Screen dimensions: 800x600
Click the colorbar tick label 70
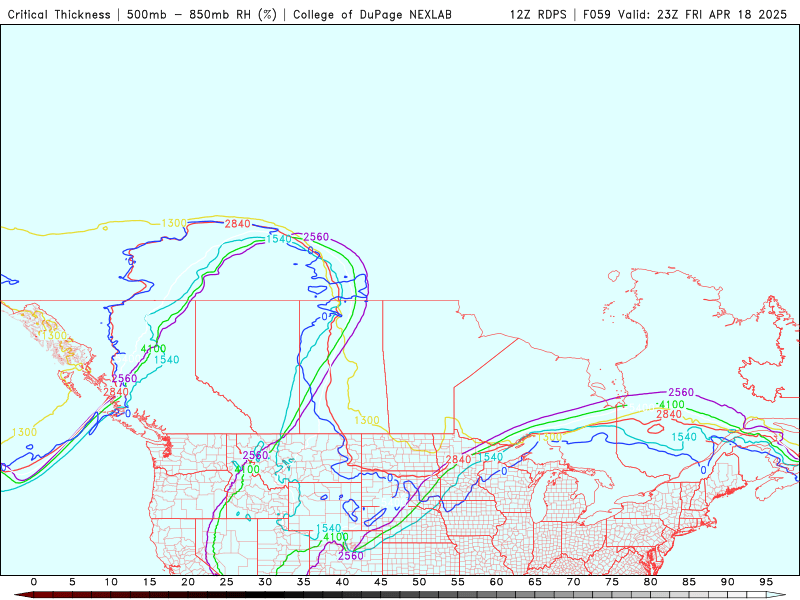pyautogui.click(x=573, y=582)
